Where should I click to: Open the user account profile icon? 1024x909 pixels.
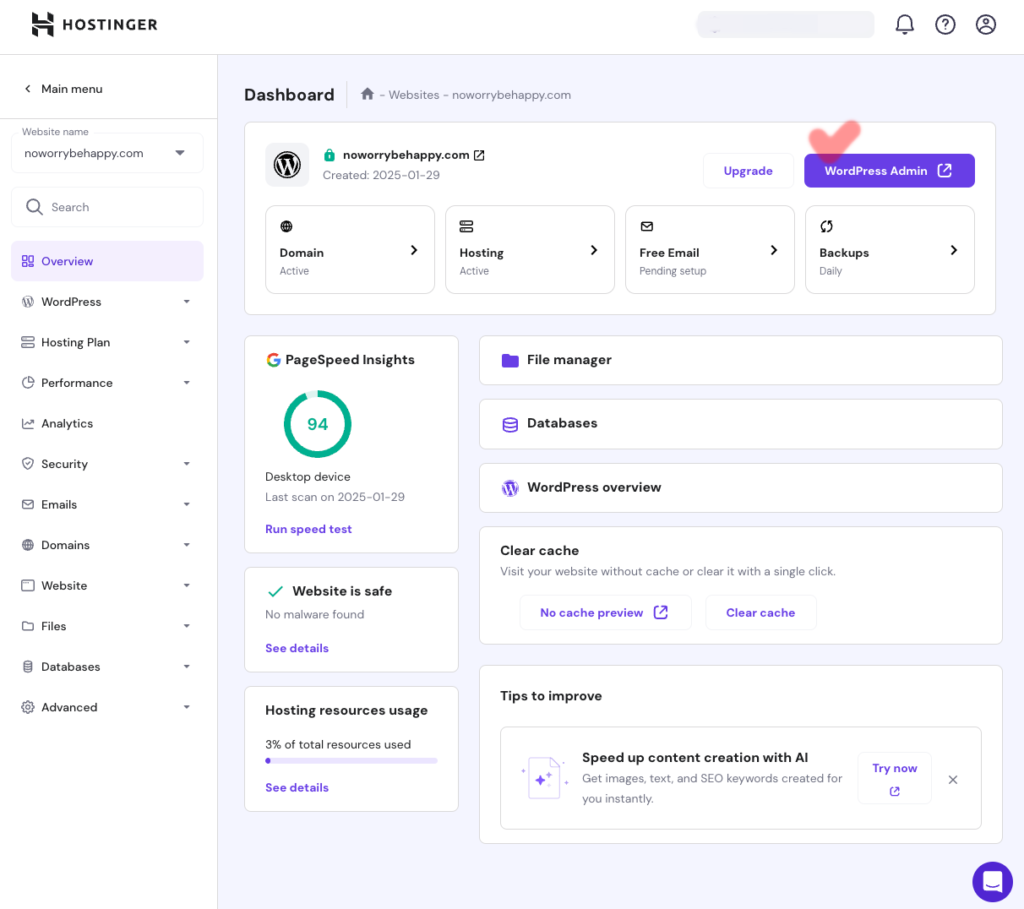point(985,25)
